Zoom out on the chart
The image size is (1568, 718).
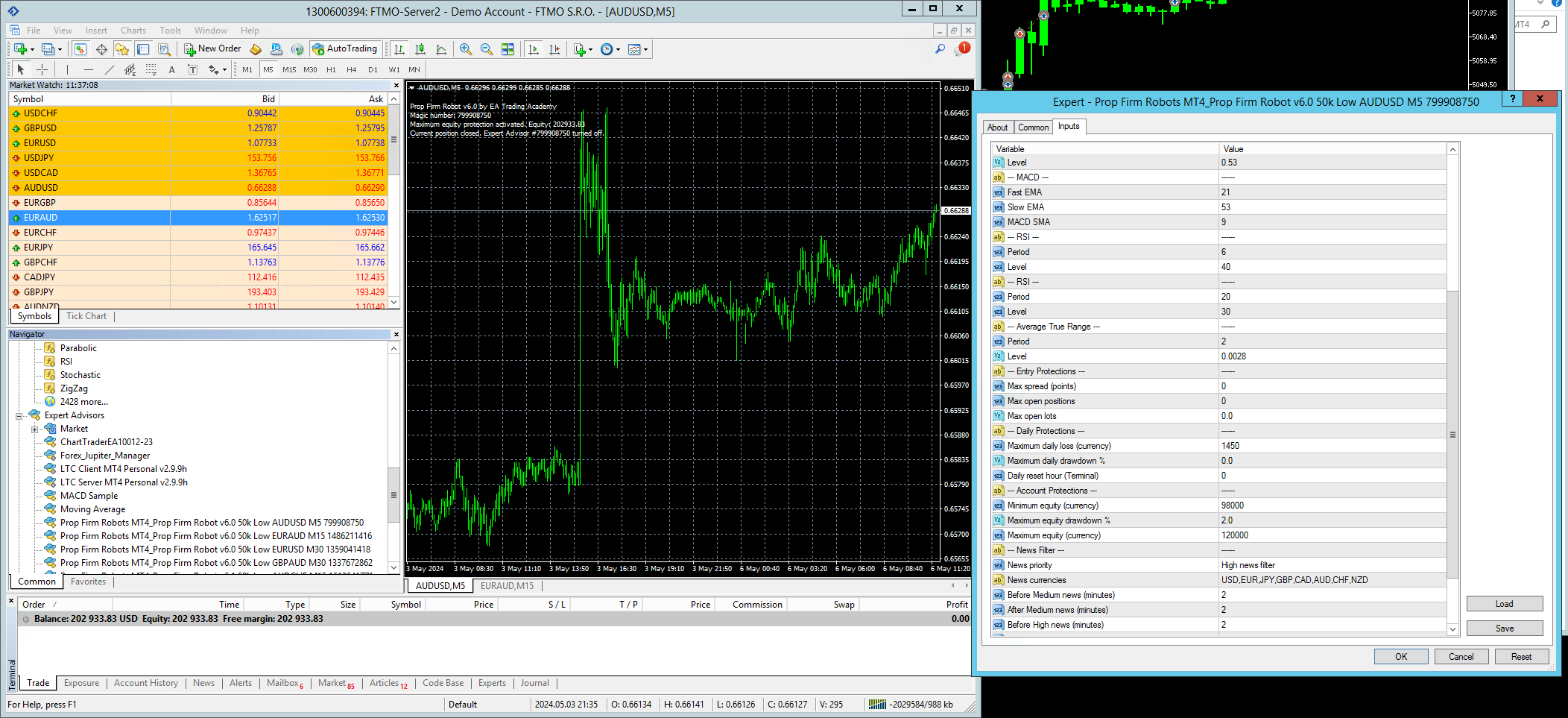(487, 49)
